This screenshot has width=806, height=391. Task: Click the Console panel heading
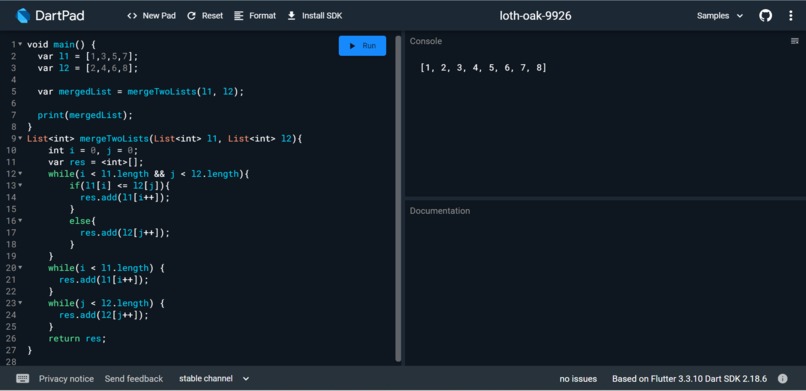(x=426, y=41)
